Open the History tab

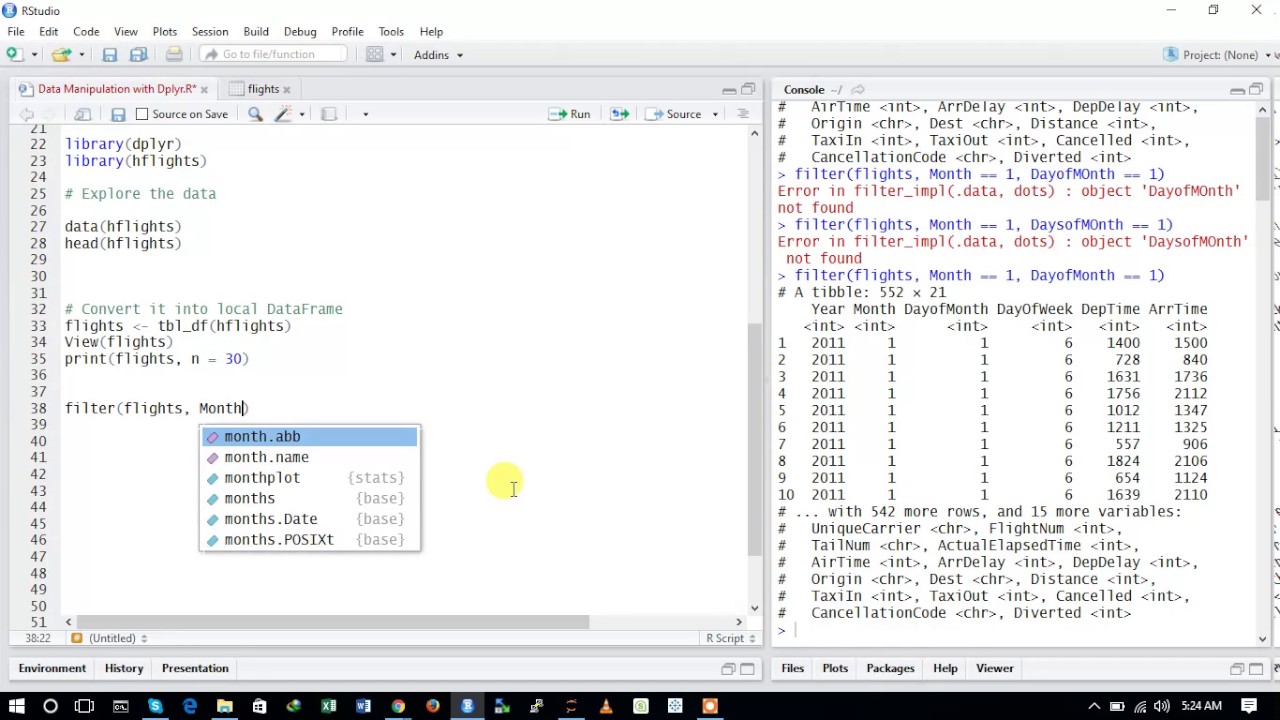pyautogui.click(x=124, y=668)
